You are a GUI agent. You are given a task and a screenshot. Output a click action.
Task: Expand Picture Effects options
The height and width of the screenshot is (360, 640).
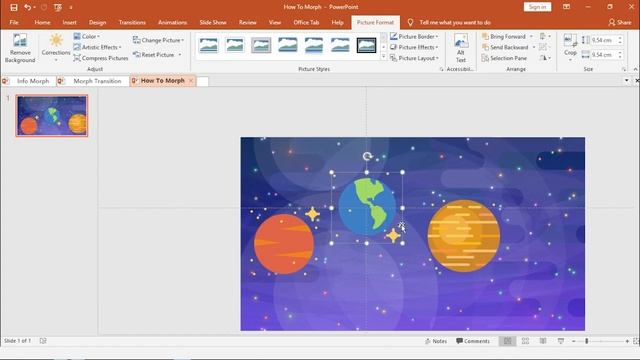[x=414, y=47]
